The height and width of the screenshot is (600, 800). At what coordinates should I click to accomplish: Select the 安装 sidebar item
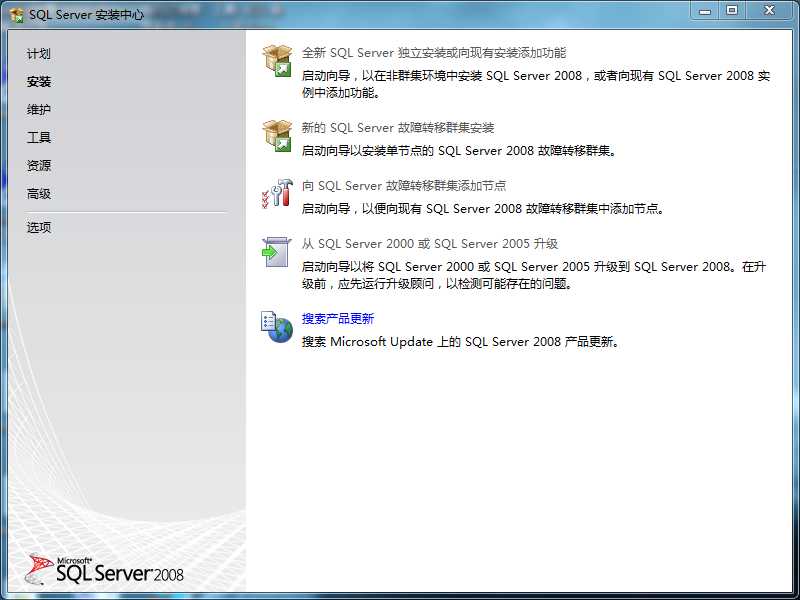click(x=39, y=82)
